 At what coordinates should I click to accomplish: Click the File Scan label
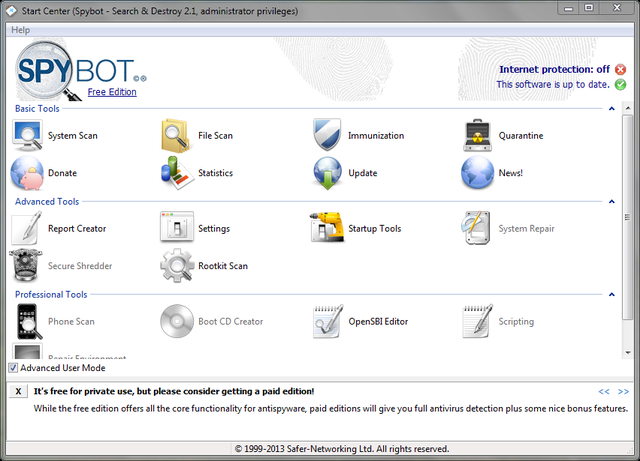[x=216, y=136]
